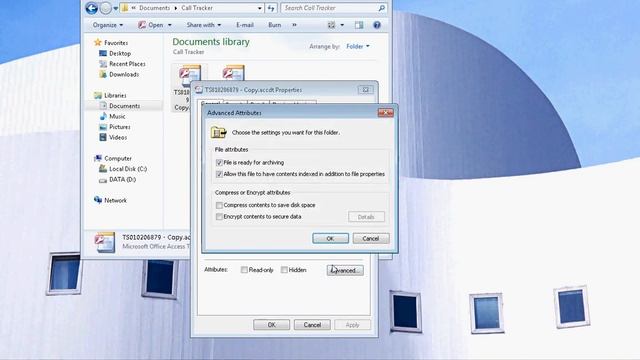Image resolution: width=640 pixels, height=360 pixels.
Task: Click the folder icon in address bar
Action: click(x=125, y=8)
